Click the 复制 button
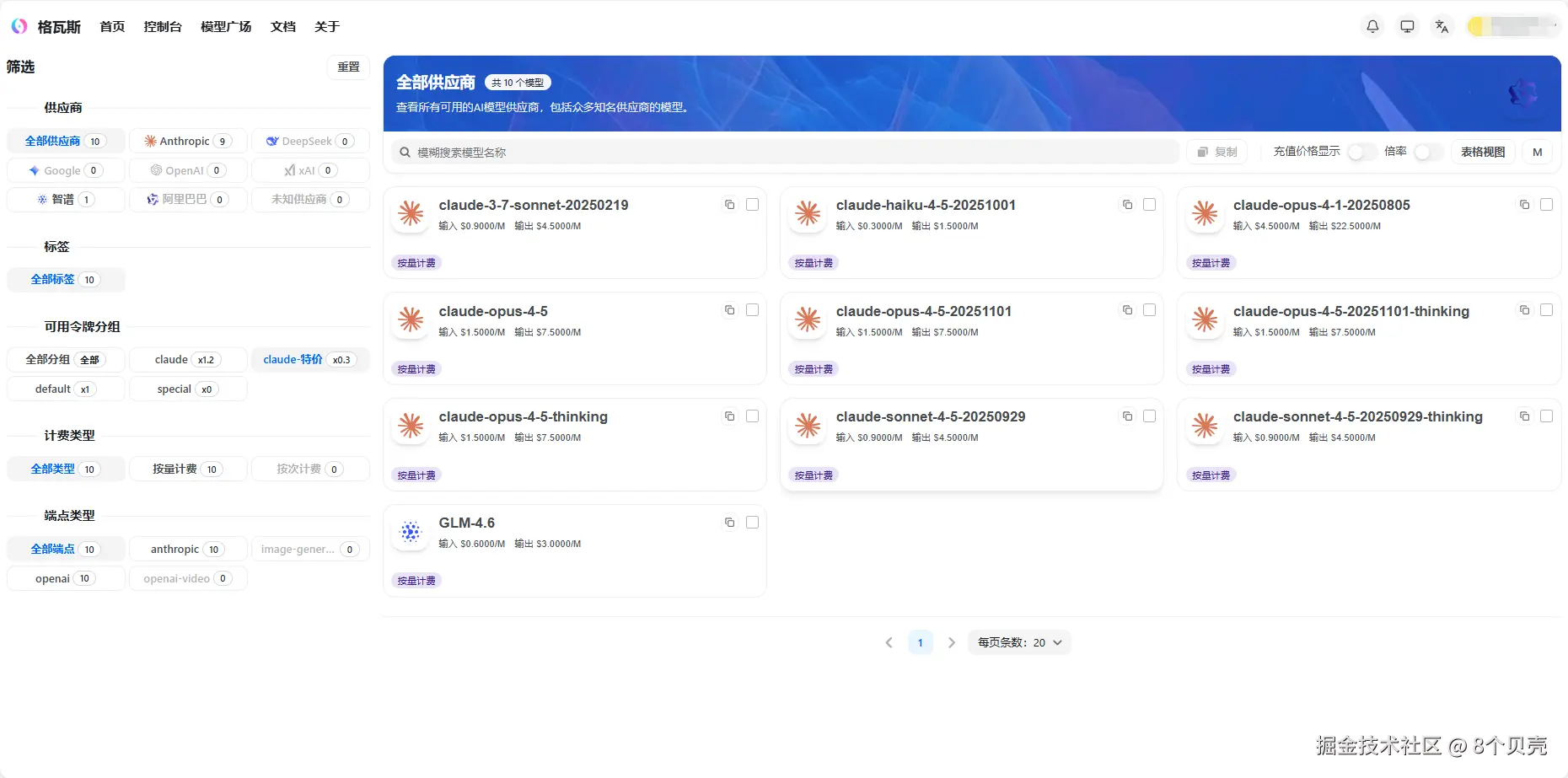Screen dimensions: 1568x778 (x=1216, y=152)
